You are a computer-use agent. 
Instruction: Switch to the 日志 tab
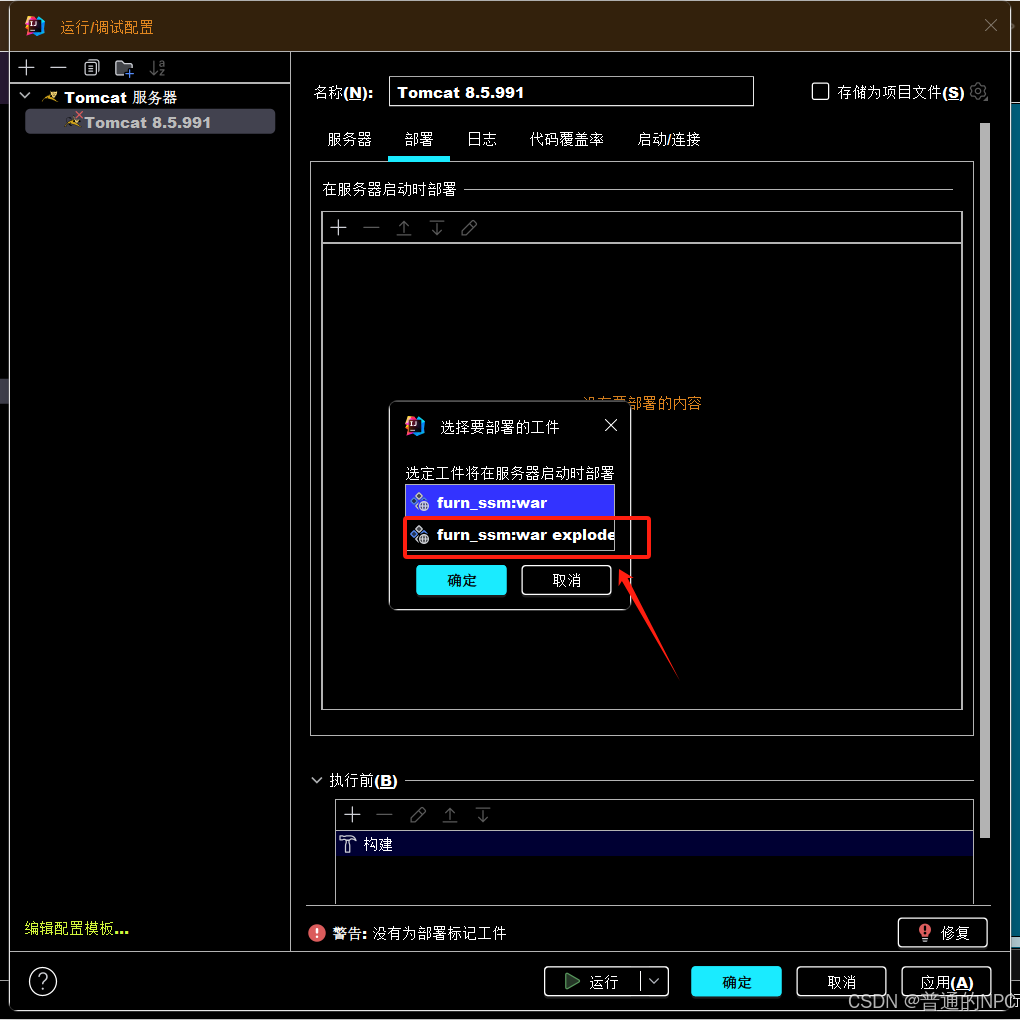482,139
